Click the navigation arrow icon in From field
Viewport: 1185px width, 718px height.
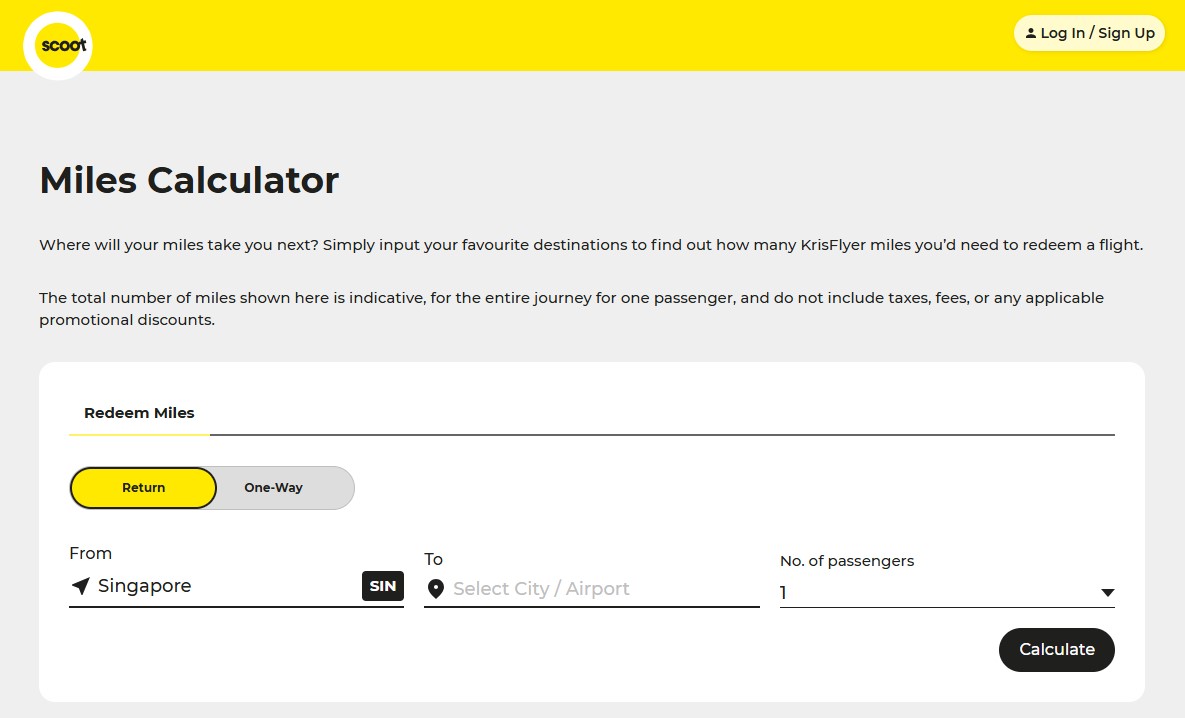[x=81, y=586]
